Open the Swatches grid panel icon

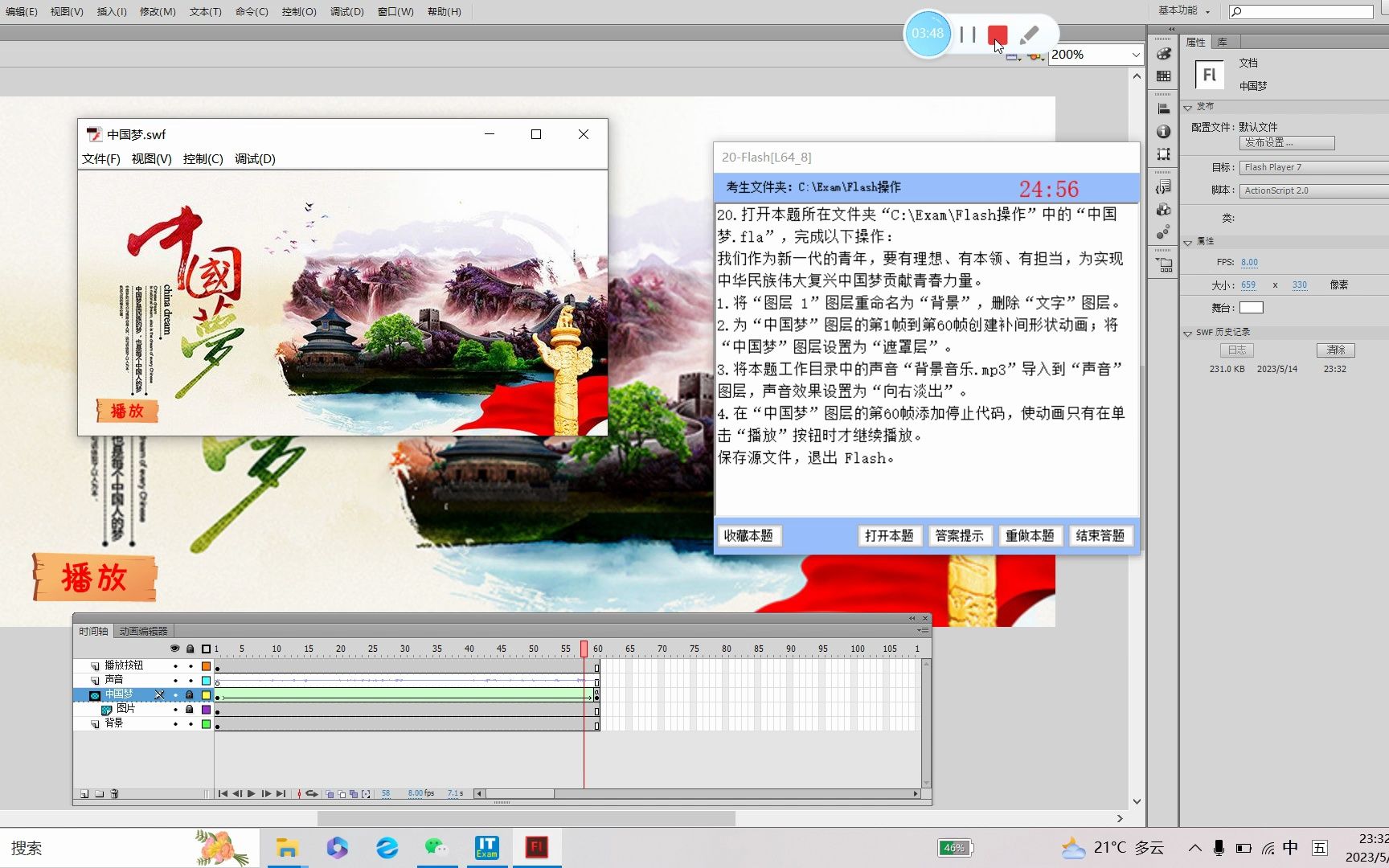(x=1163, y=76)
